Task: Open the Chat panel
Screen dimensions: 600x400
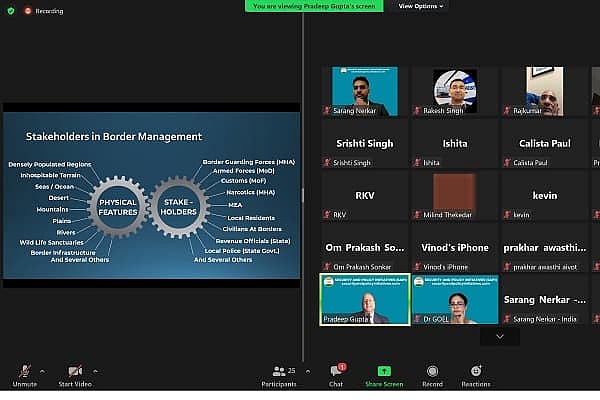Action: click(336, 373)
